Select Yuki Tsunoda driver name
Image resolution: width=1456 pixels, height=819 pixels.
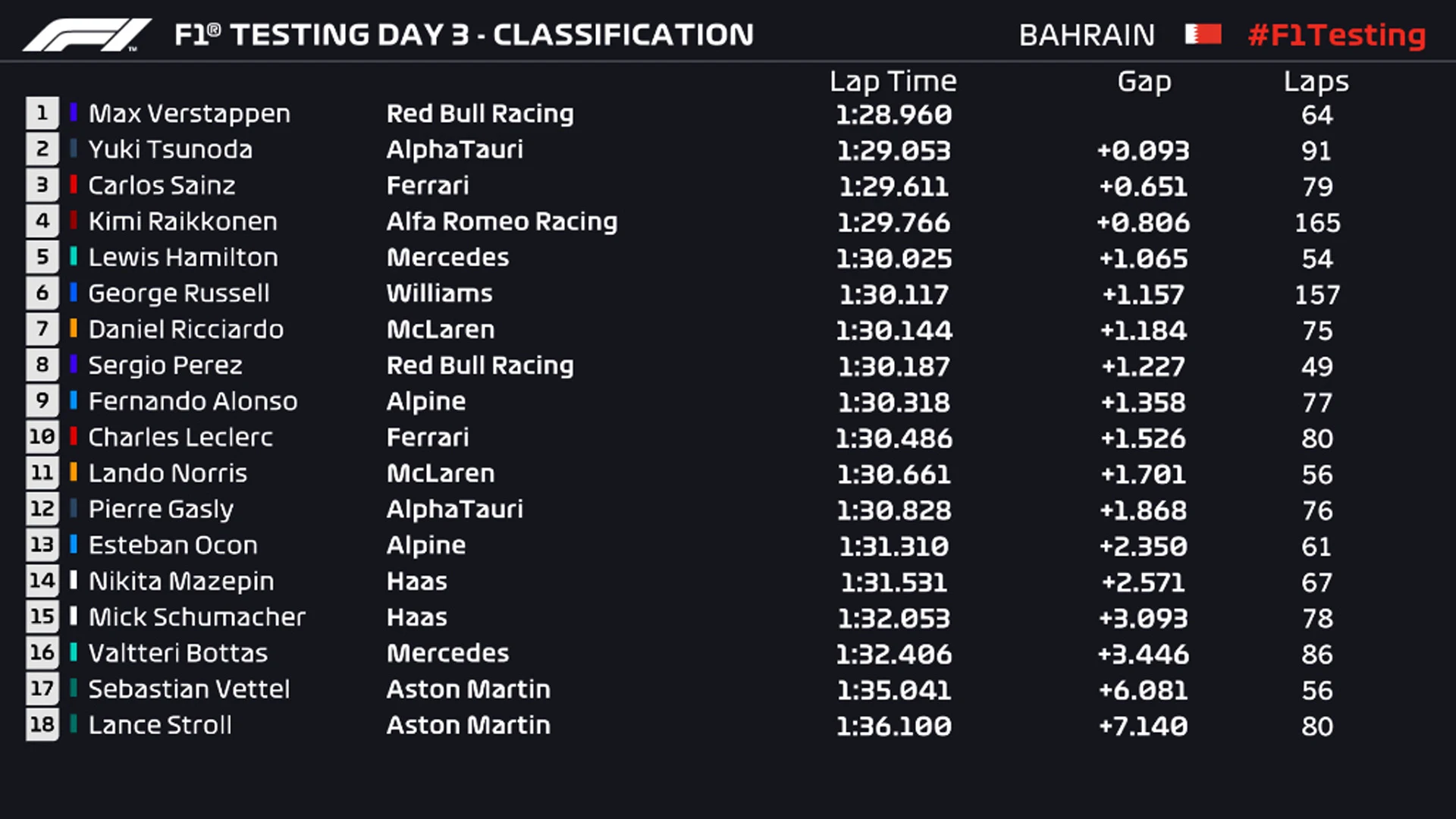[x=170, y=149]
